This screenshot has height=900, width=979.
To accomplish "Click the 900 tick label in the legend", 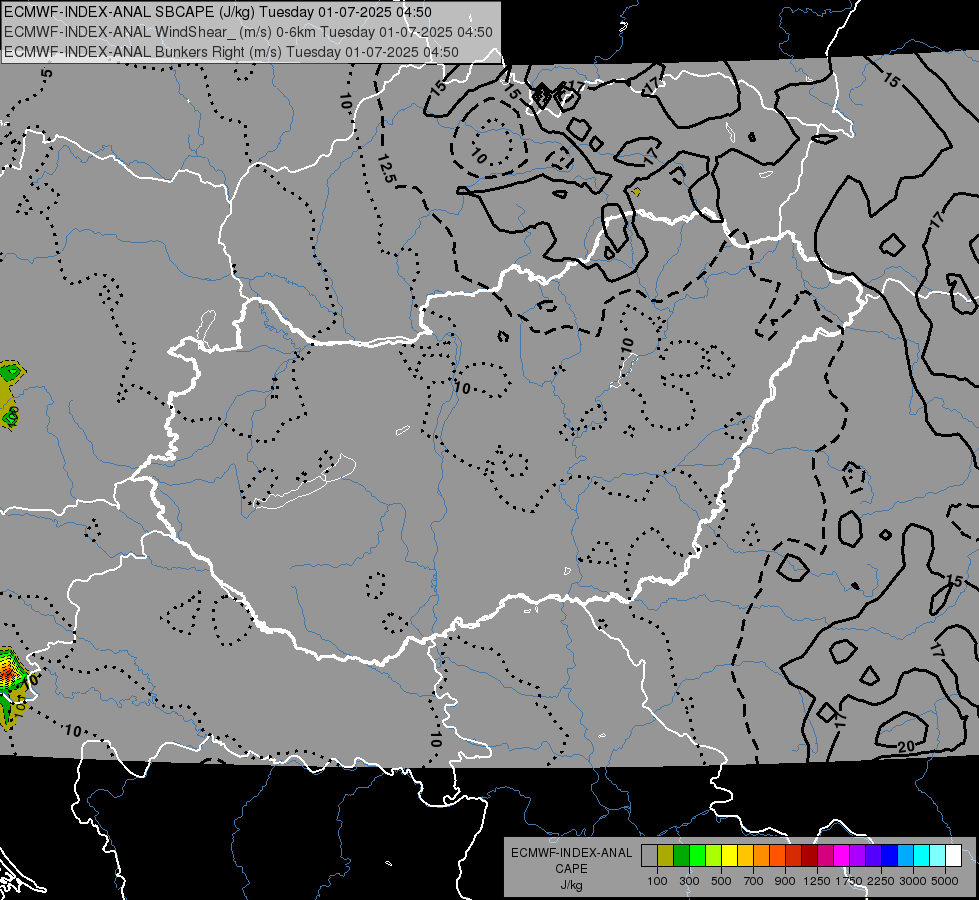I will (785, 881).
